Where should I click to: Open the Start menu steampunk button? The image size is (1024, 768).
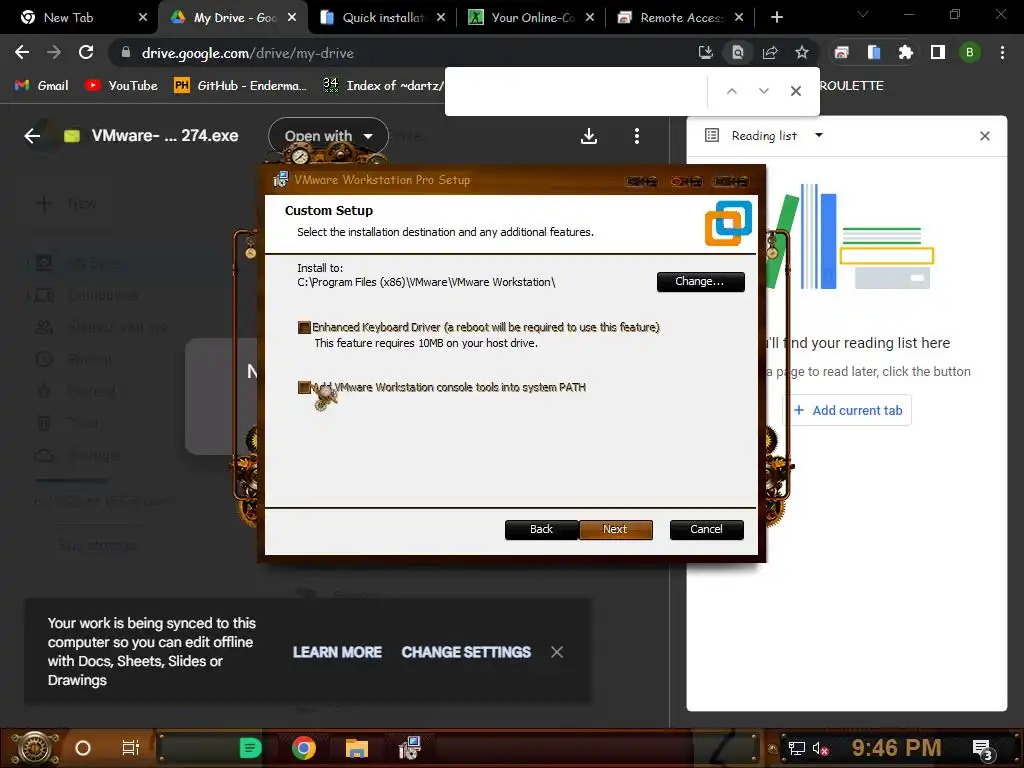34,748
